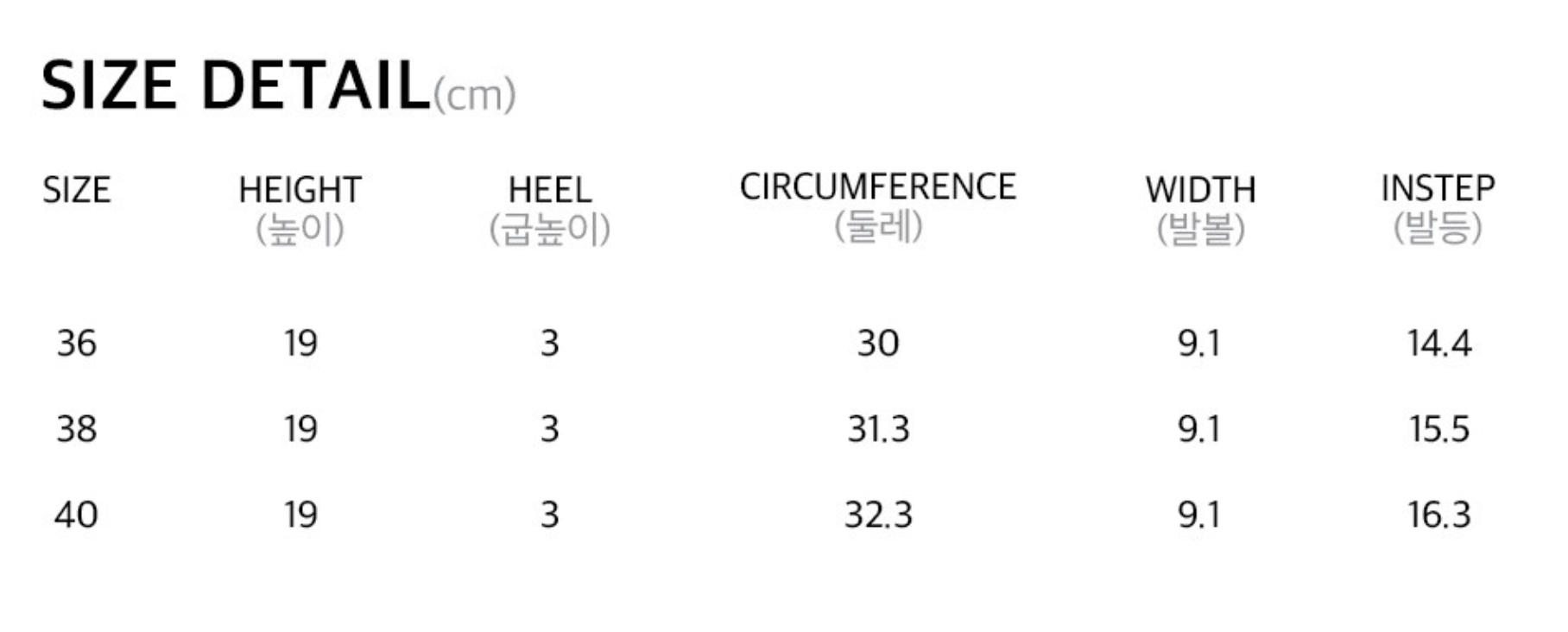
Task: Click the CIRCUMFERENCE column header
Action: click(x=877, y=187)
